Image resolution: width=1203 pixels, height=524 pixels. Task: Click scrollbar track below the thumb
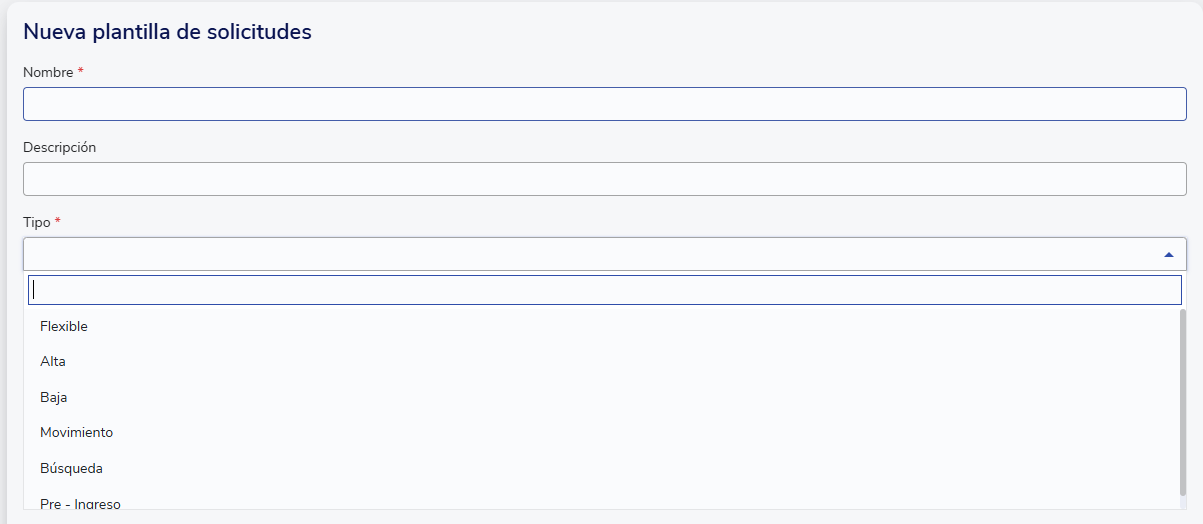pos(1183,502)
